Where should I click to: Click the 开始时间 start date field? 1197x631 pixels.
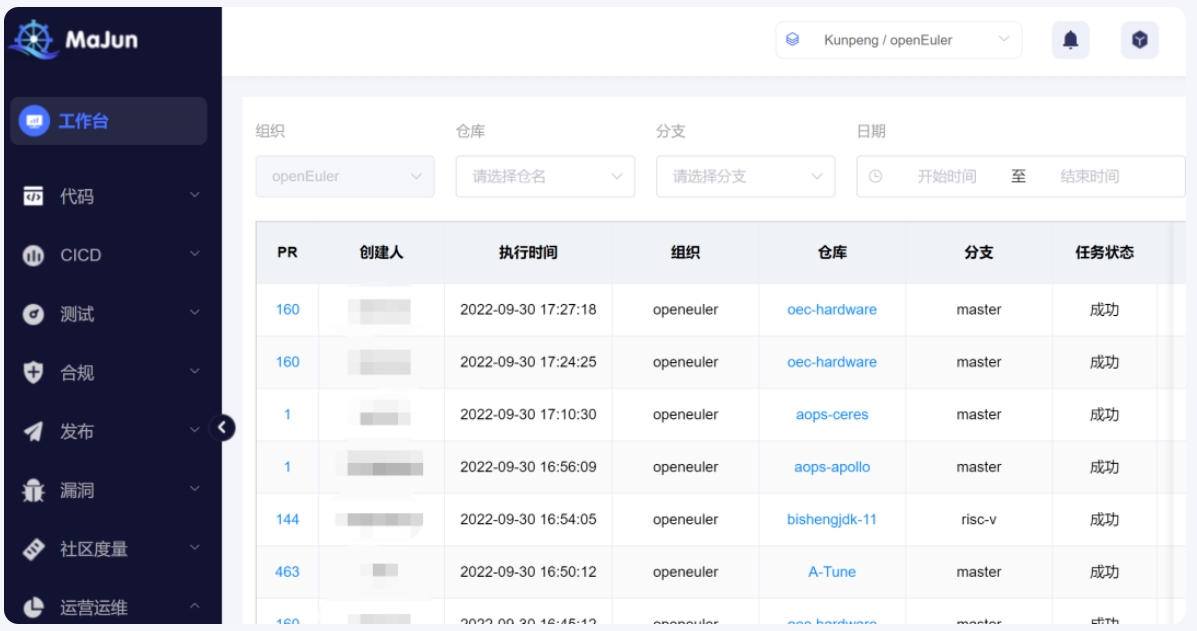click(x=946, y=177)
